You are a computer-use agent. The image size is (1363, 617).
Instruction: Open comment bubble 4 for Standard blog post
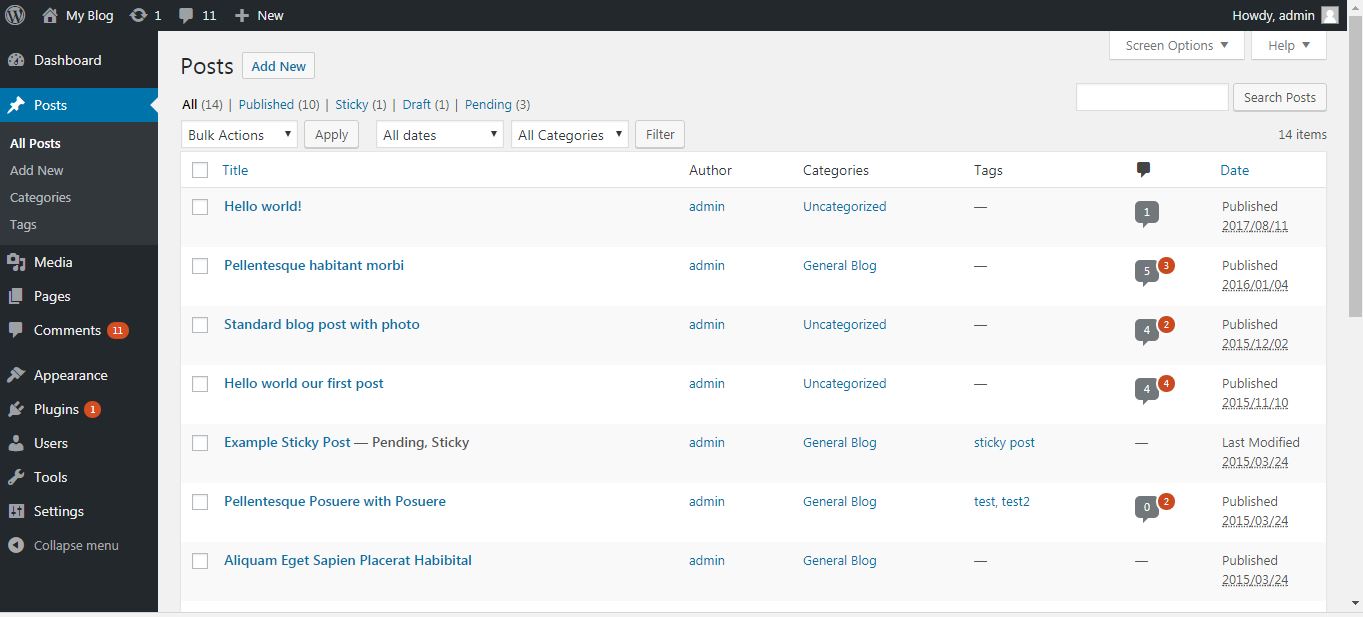1147,331
